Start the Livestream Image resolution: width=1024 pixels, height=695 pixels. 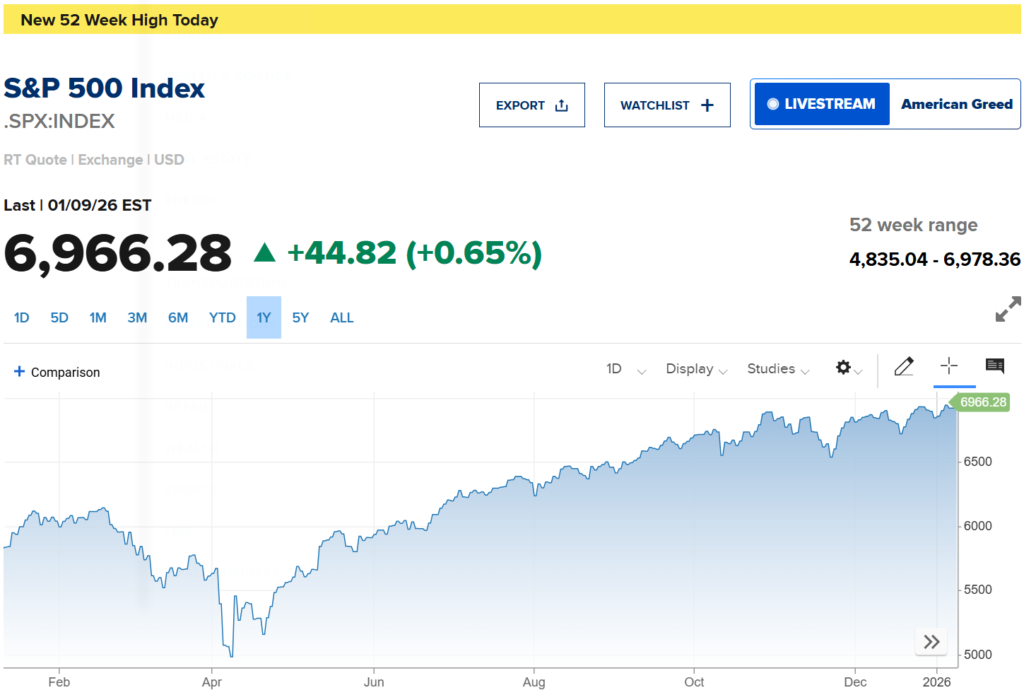tap(821, 104)
